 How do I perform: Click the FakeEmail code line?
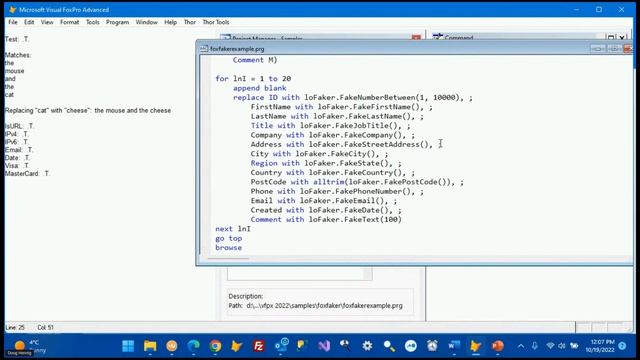324,200
